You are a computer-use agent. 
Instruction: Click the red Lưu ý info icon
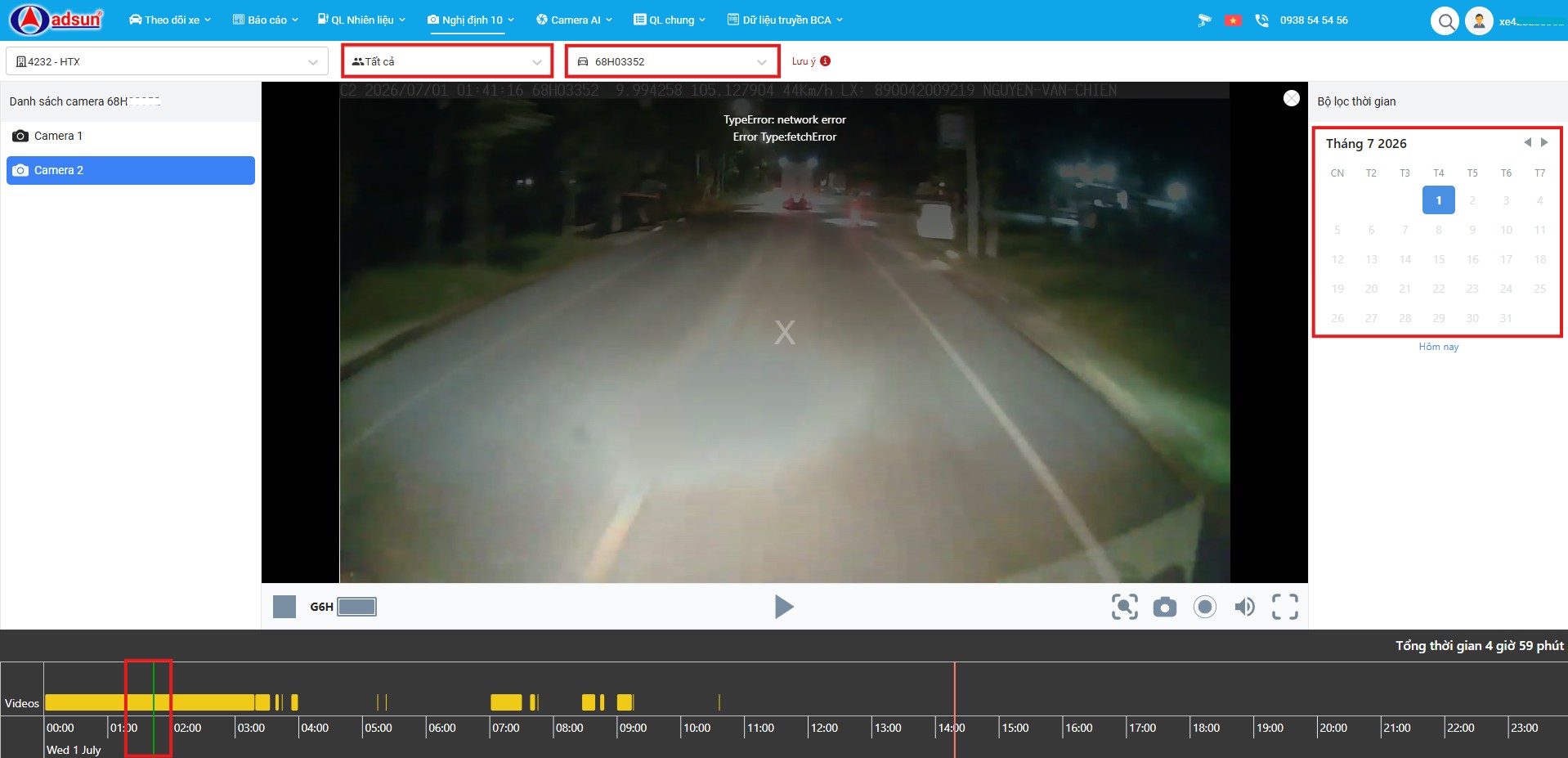[826, 61]
